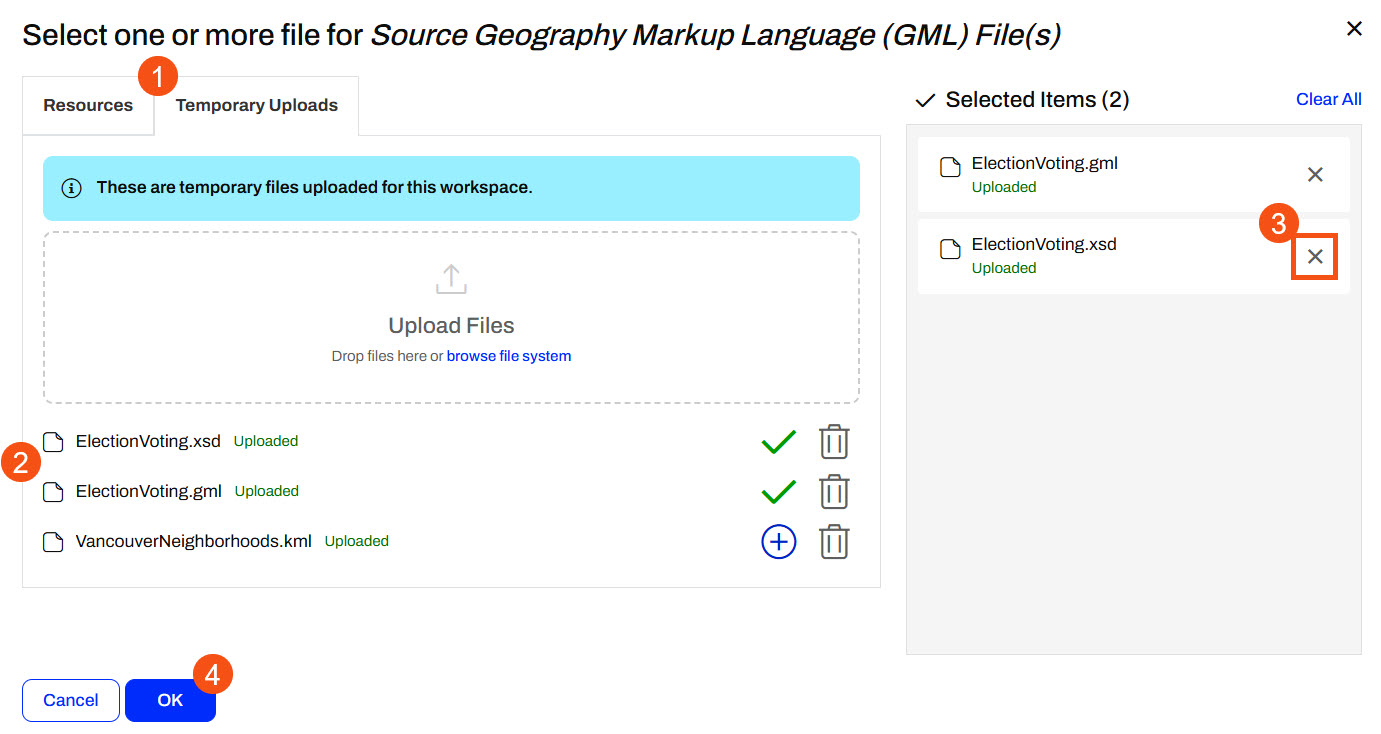Click the Upload Files drop zone
This screenshot has width=1381, height=734.
click(x=451, y=318)
